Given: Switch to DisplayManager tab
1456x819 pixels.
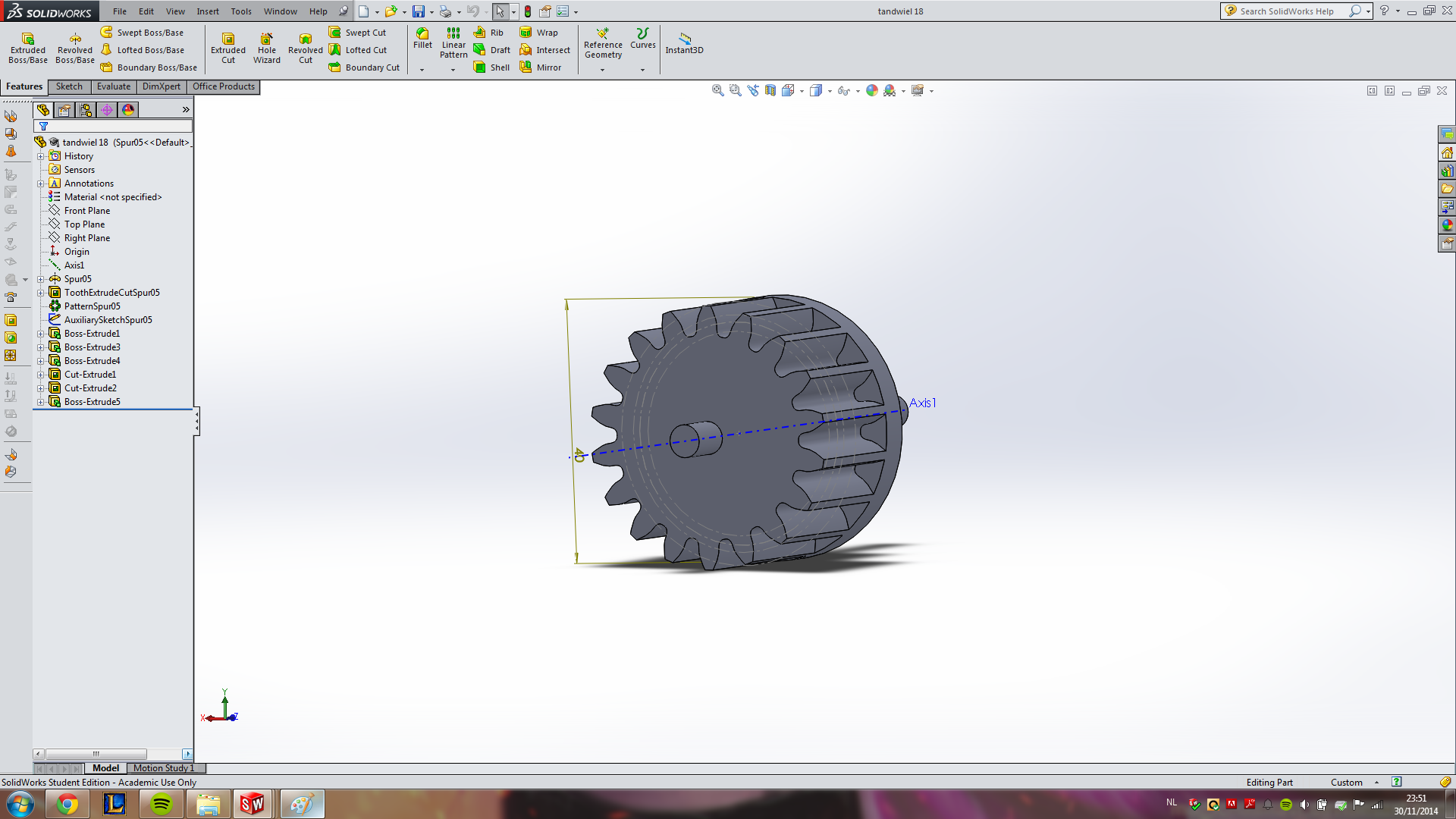Looking at the screenshot, I should pos(128,110).
